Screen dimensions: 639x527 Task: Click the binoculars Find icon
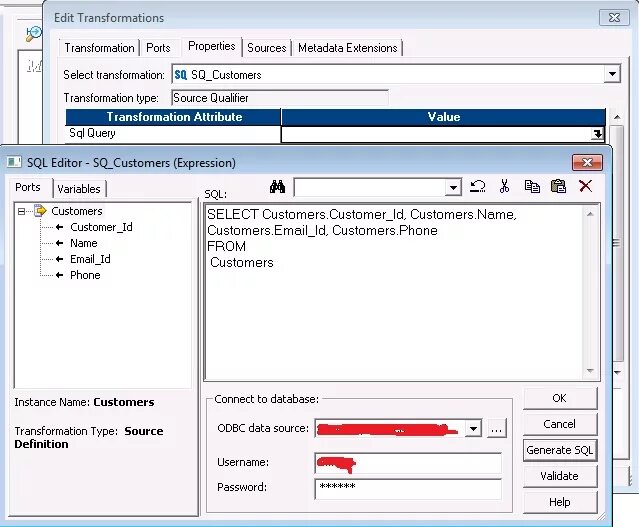tap(278, 187)
